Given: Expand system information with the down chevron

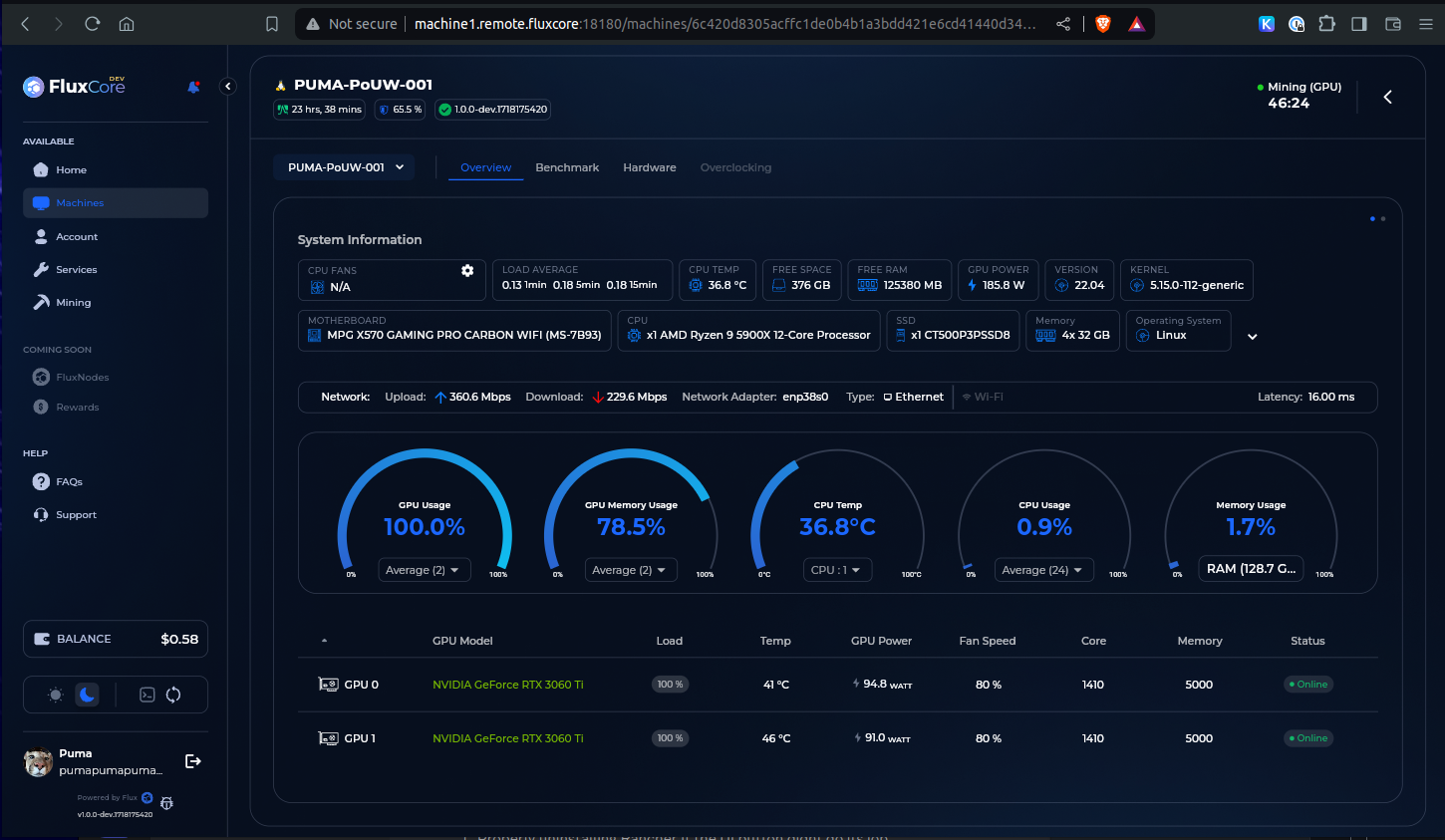Looking at the screenshot, I should 1253,337.
